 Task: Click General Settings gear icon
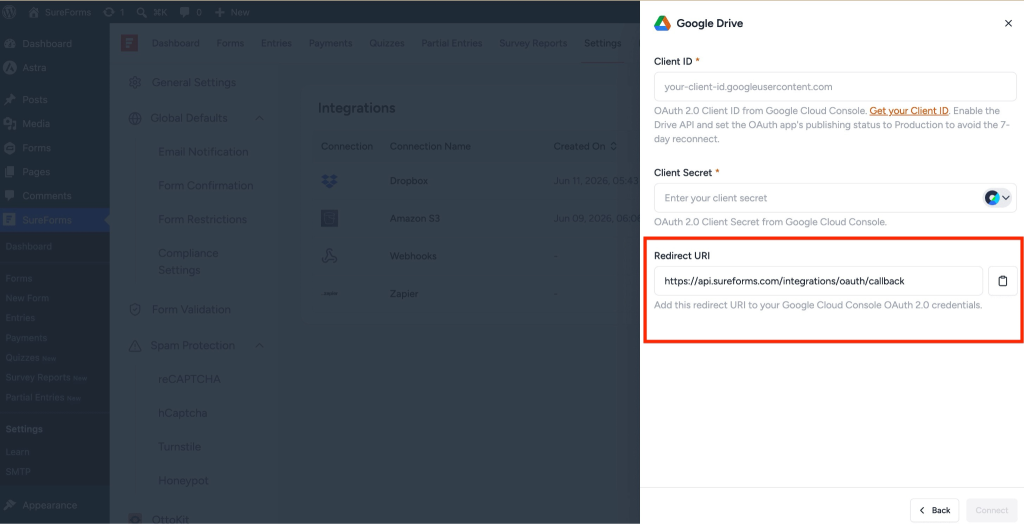pyautogui.click(x=135, y=82)
